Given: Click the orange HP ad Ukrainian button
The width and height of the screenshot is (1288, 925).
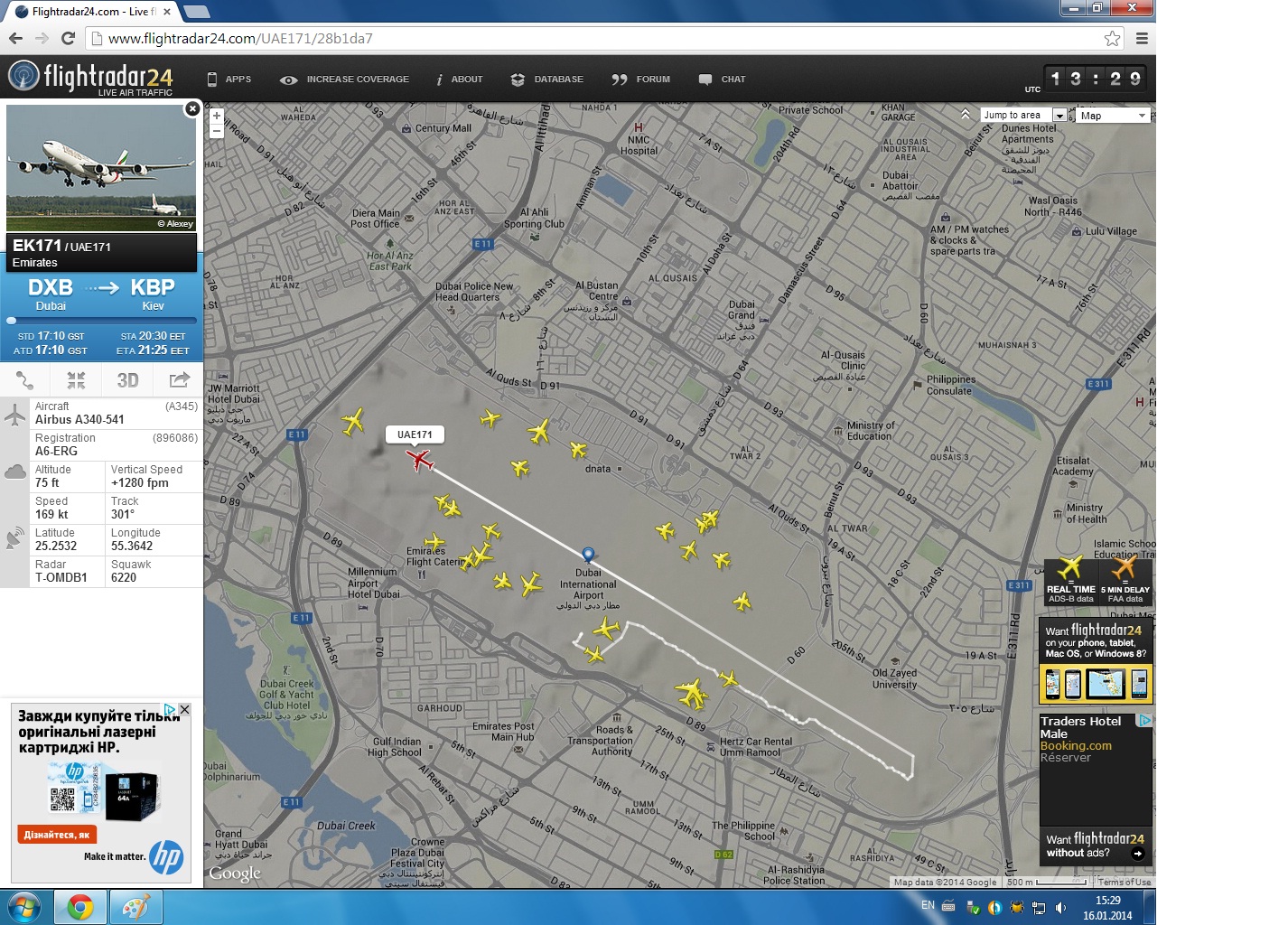Looking at the screenshot, I should [57, 835].
